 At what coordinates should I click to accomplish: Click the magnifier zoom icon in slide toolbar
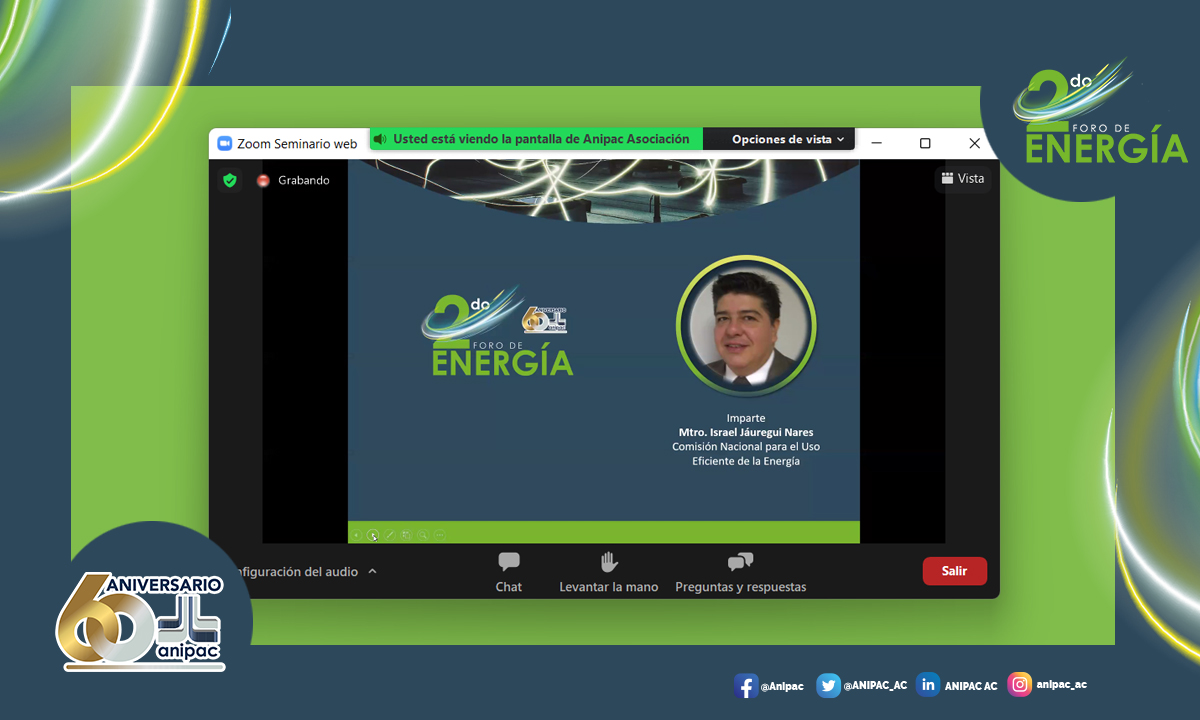(x=423, y=535)
